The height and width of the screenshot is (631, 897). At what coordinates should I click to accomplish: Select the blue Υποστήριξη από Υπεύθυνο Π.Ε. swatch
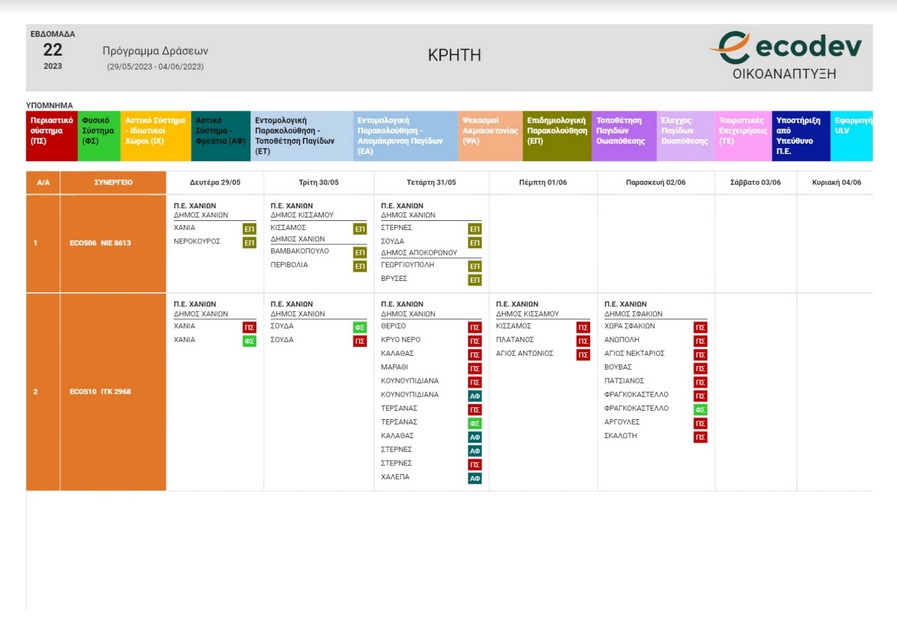point(801,136)
